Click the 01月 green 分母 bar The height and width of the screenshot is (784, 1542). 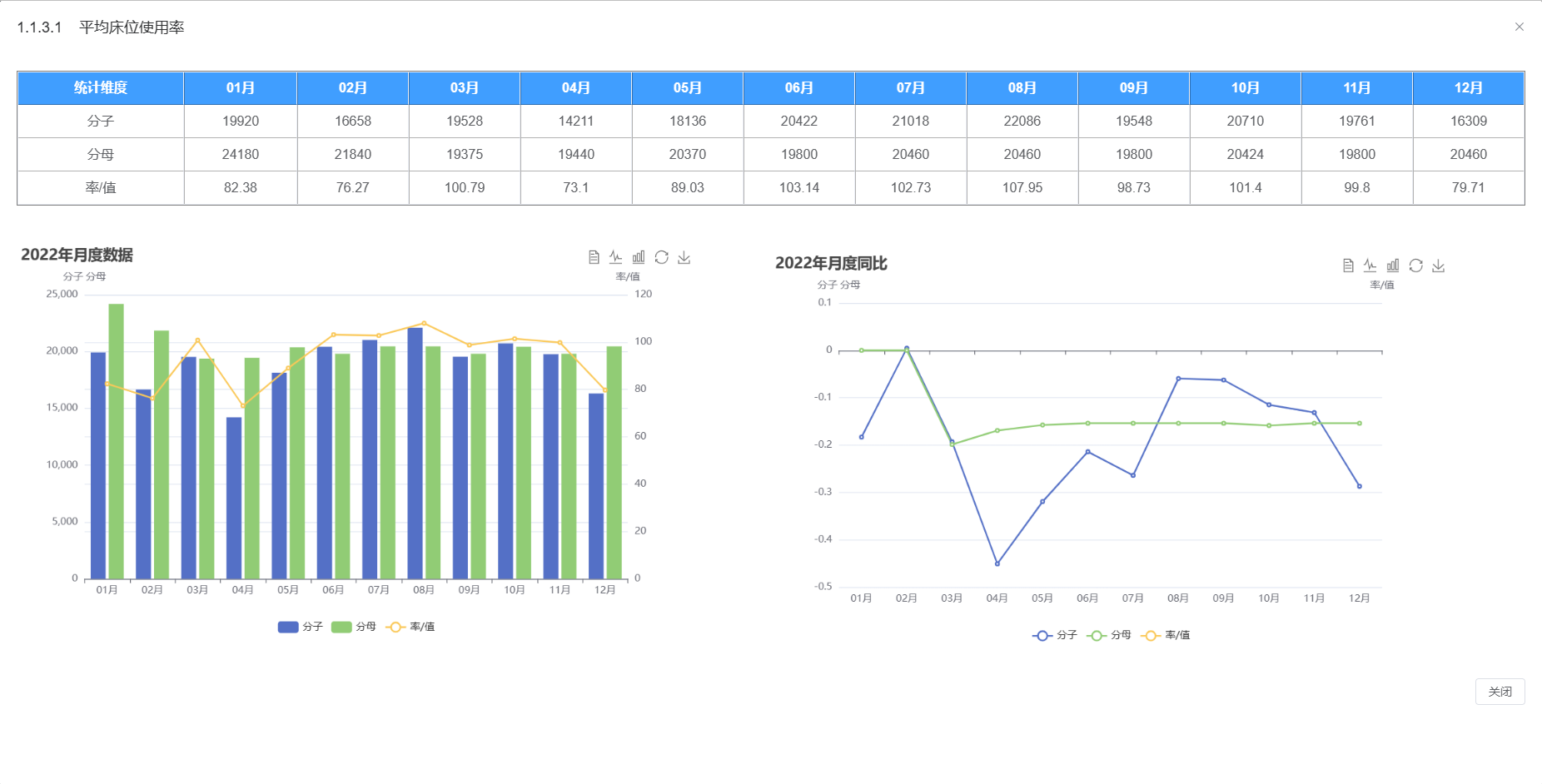[116, 441]
